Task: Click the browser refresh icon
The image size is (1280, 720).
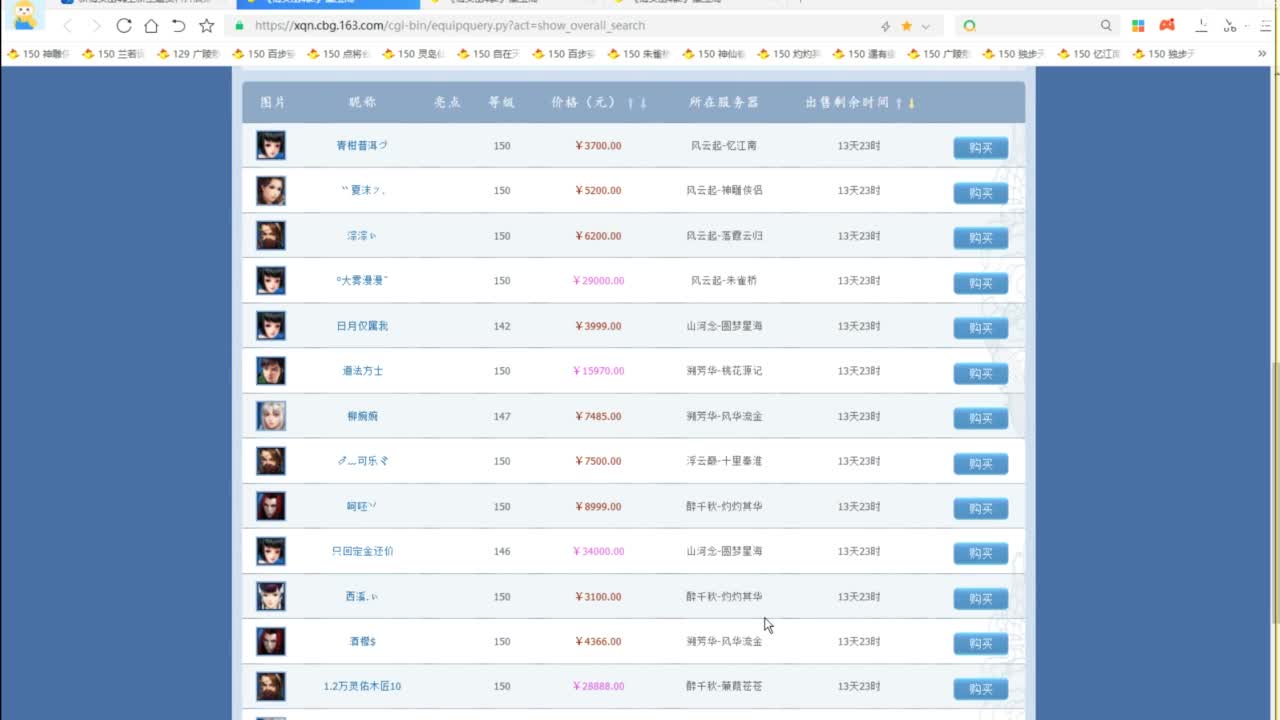Action: coord(124,26)
